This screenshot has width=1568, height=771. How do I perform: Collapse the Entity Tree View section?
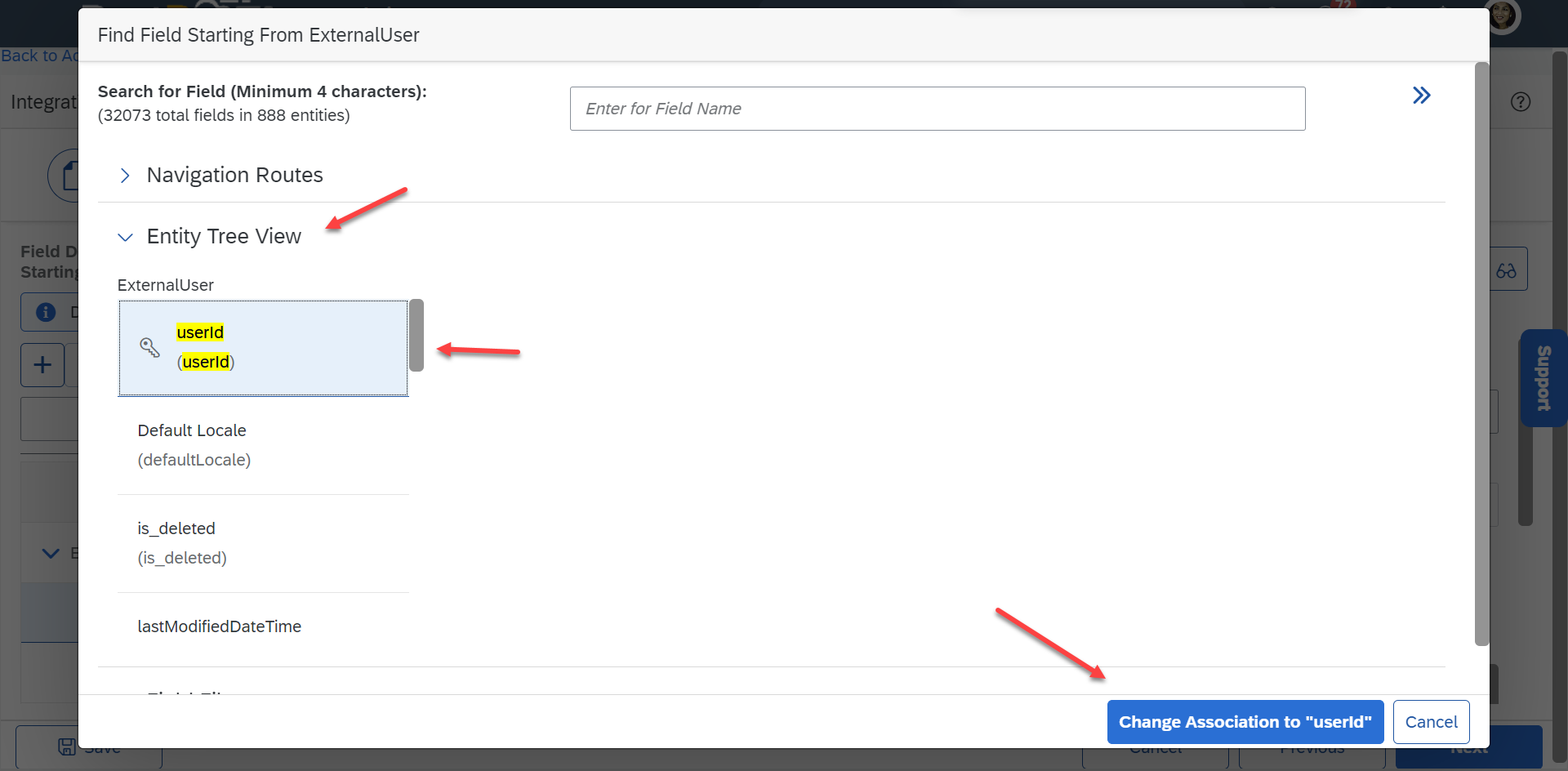[x=125, y=237]
